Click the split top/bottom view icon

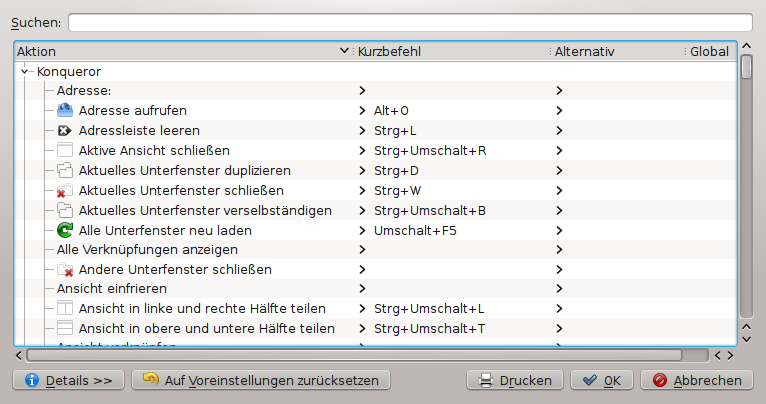tap(66, 328)
